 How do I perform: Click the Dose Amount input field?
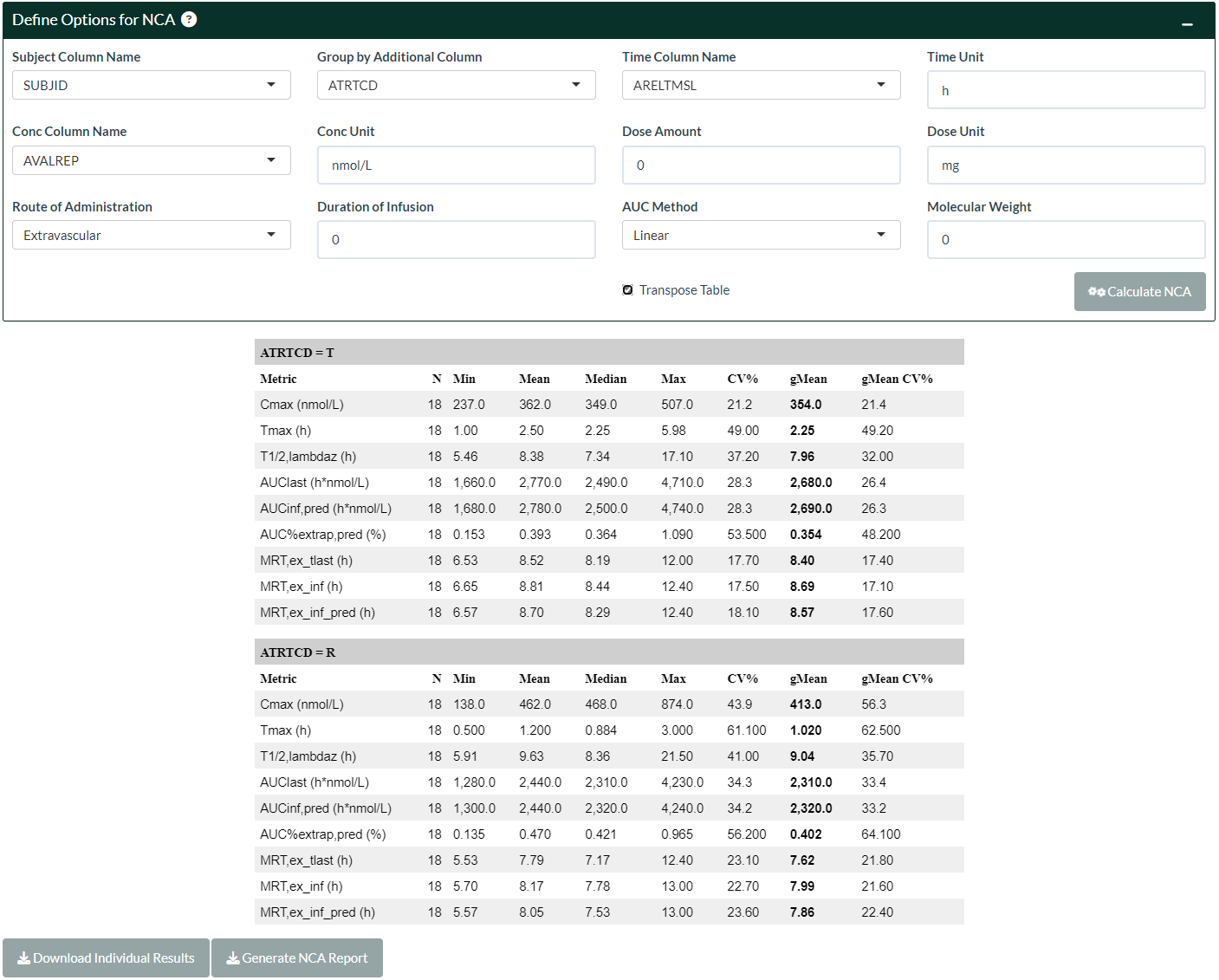761,165
